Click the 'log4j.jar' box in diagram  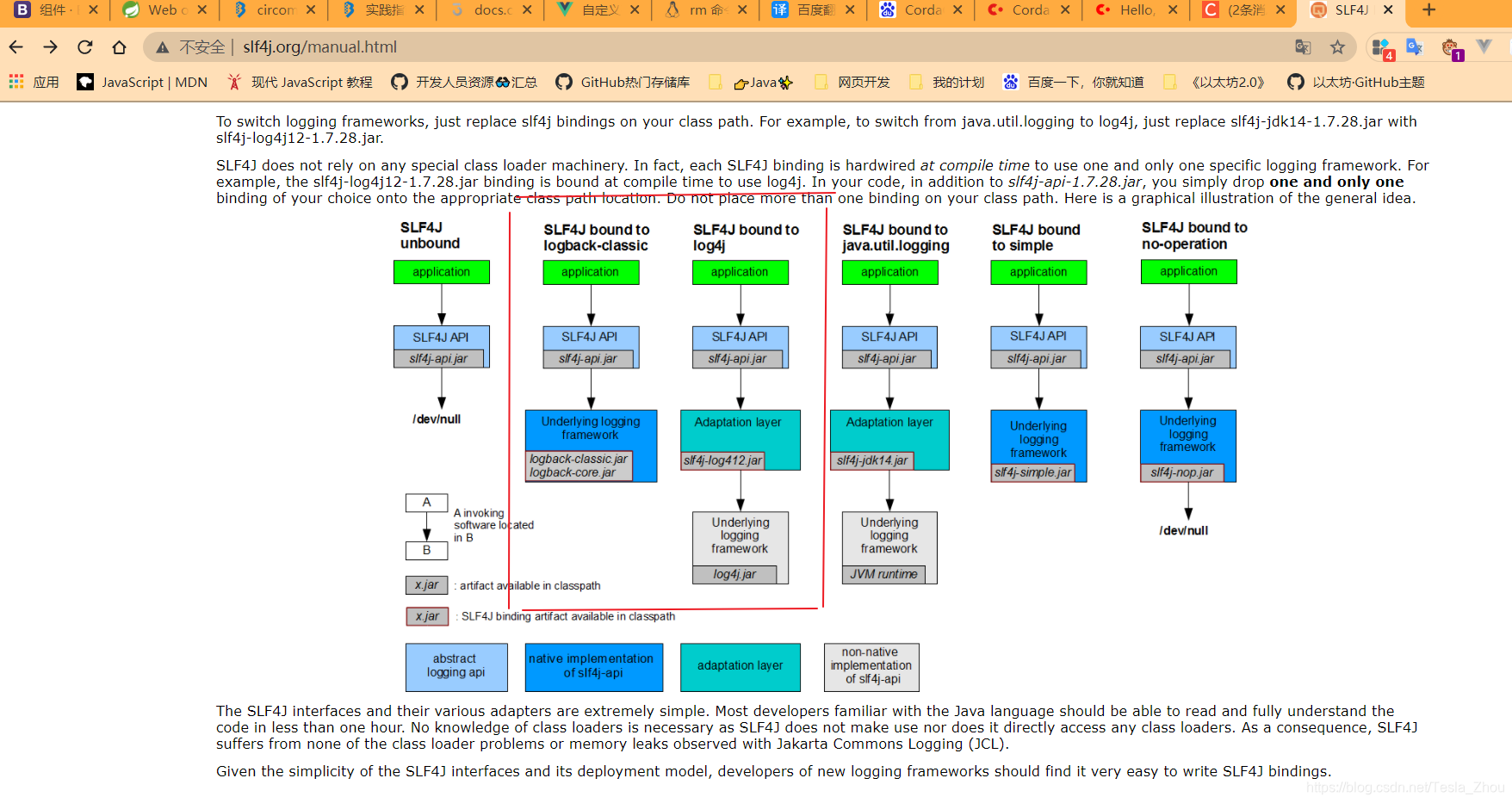734,574
